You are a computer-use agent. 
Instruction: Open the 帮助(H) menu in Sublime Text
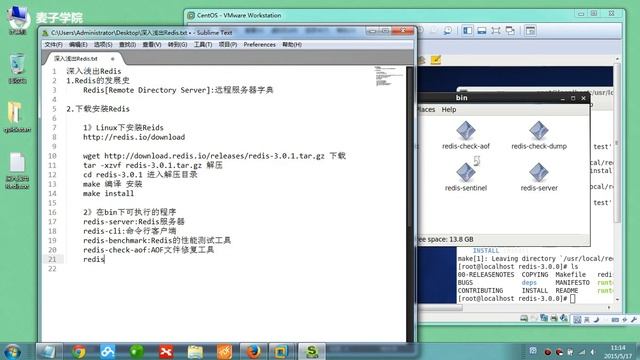[x=292, y=44]
